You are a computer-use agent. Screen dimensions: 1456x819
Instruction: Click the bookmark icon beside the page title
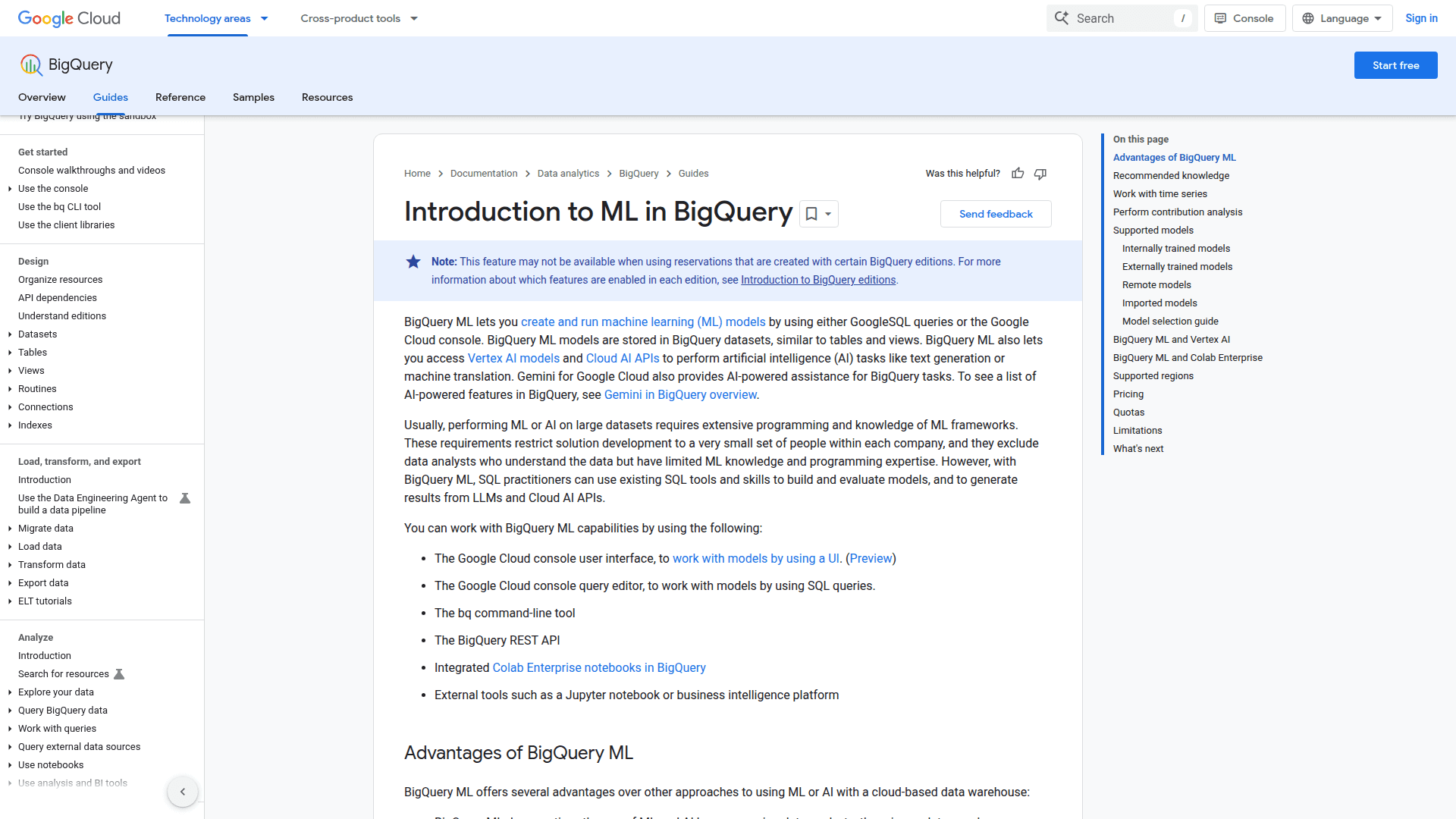coord(811,214)
